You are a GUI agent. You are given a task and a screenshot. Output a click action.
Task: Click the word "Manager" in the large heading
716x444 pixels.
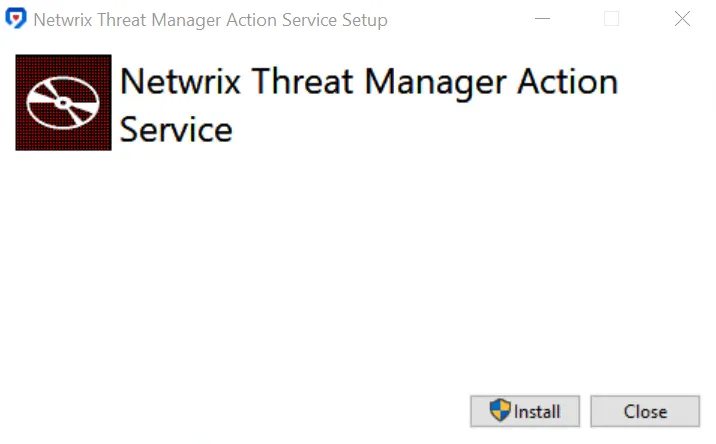click(435, 83)
